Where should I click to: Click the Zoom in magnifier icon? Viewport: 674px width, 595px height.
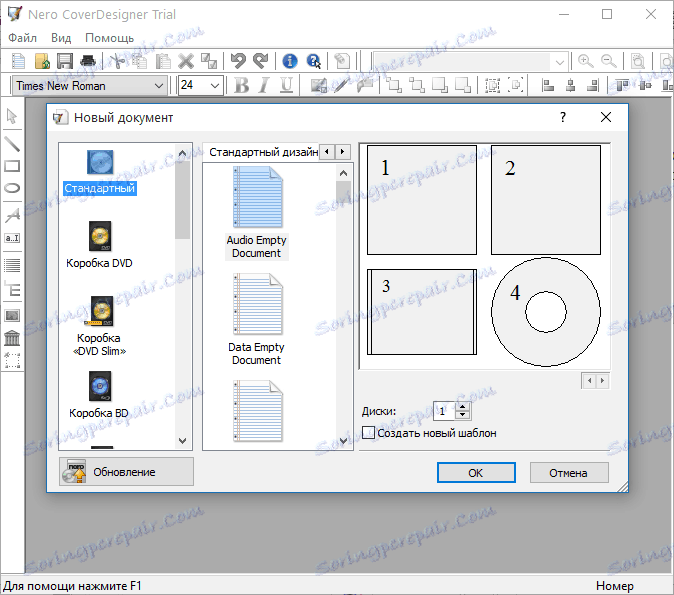(x=586, y=61)
